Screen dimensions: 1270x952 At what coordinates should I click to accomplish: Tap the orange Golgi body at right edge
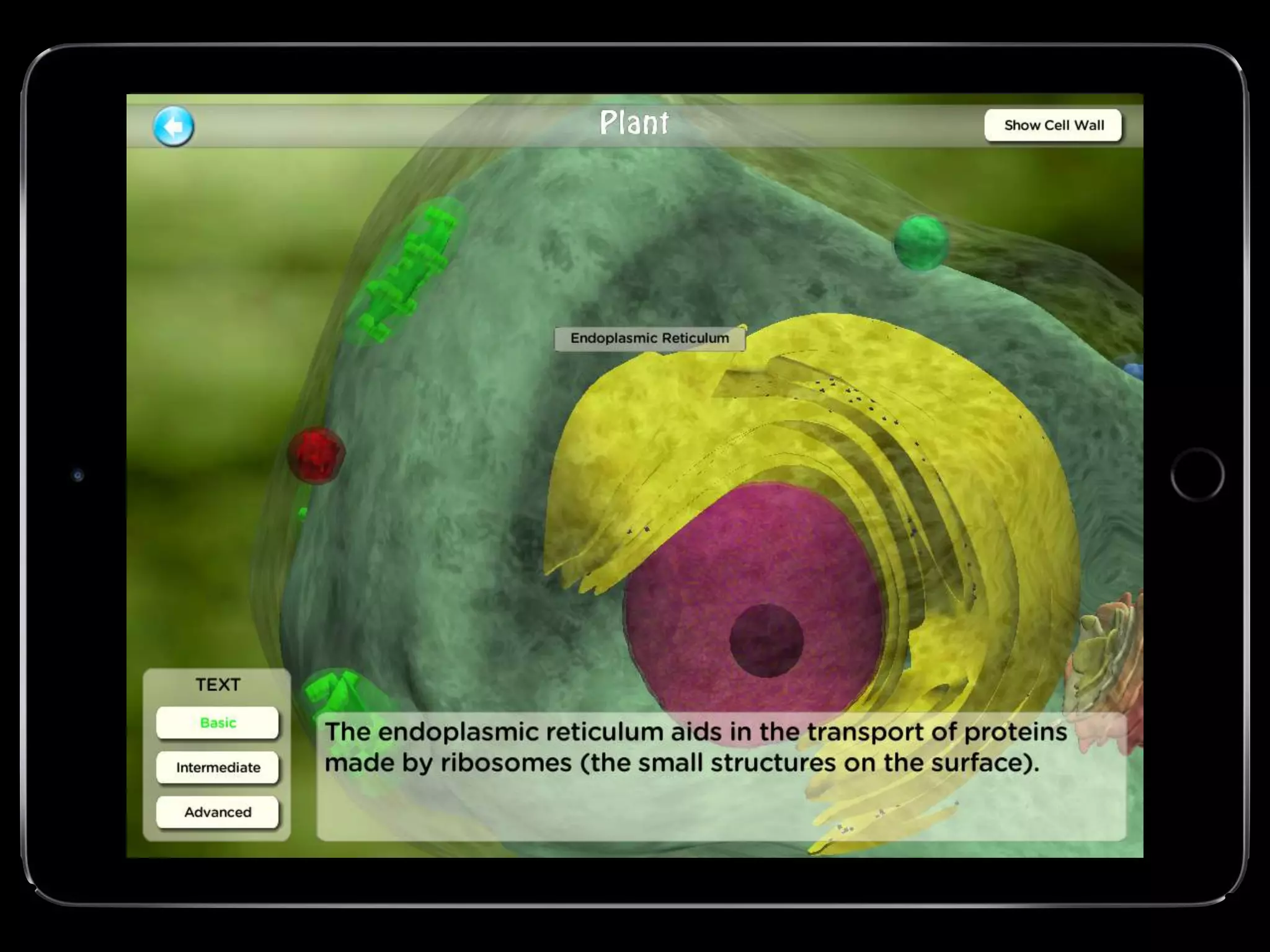click(1110, 657)
